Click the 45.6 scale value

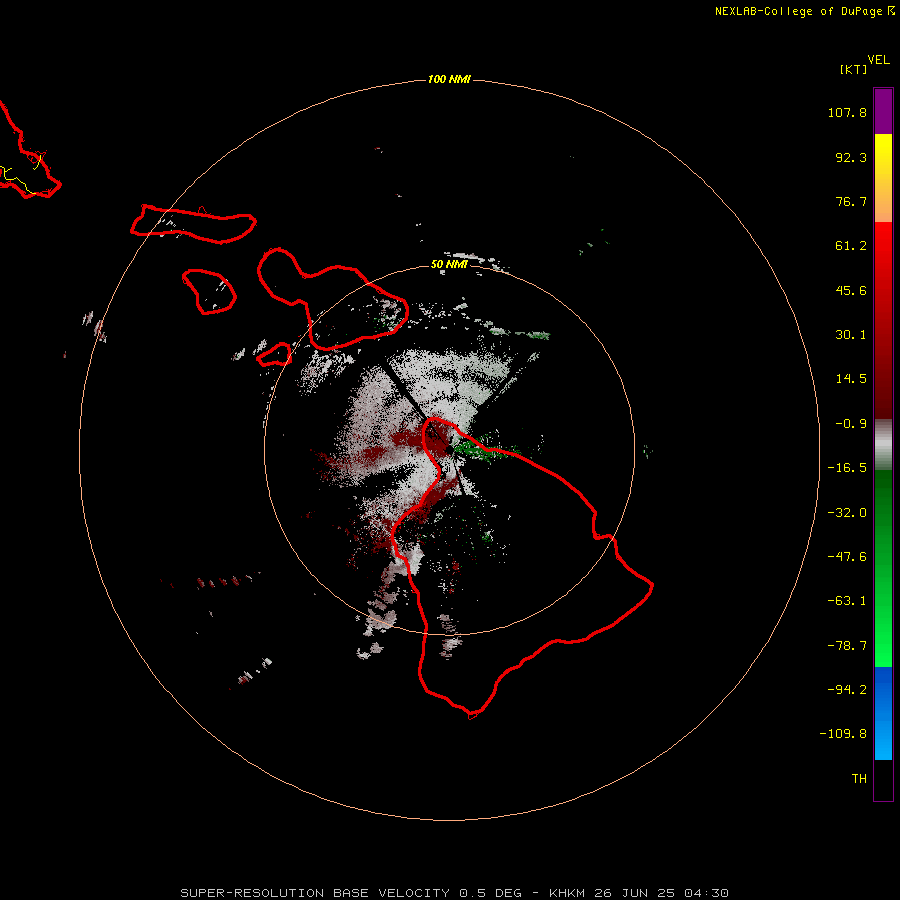(851, 290)
